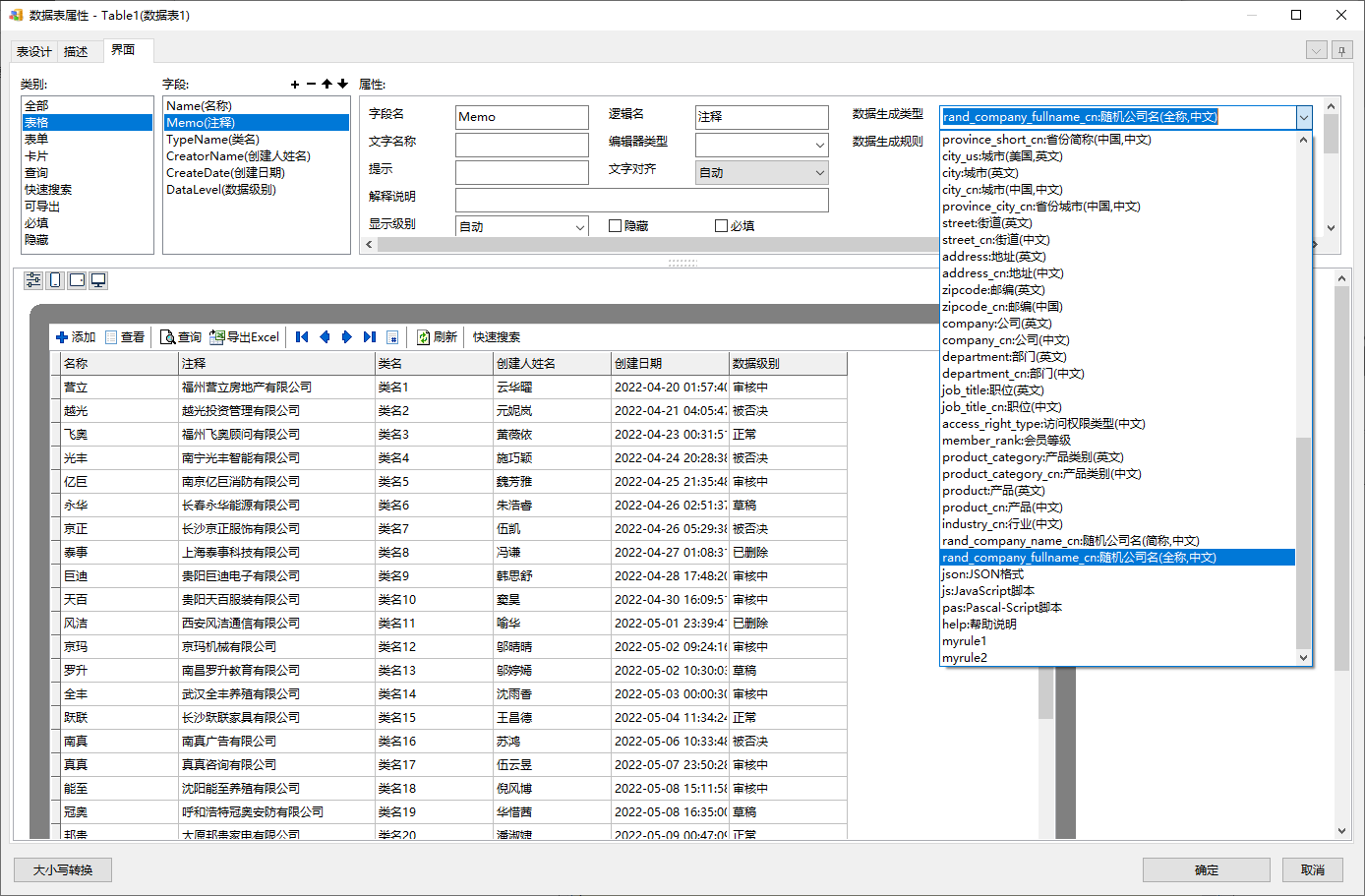The height and width of the screenshot is (896, 1365).
Task: Open the 显示级别 dropdown
Action: pos(522,226)
